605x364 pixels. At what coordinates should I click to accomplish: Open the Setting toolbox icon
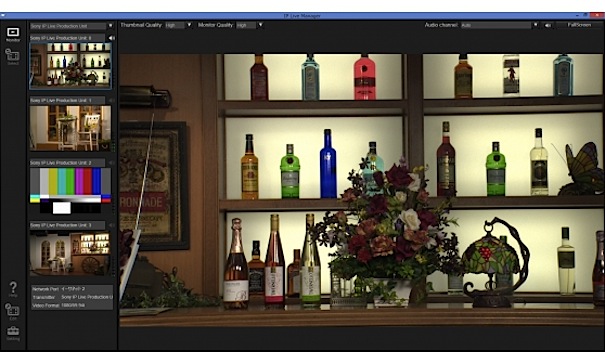(x=13, y=333)
